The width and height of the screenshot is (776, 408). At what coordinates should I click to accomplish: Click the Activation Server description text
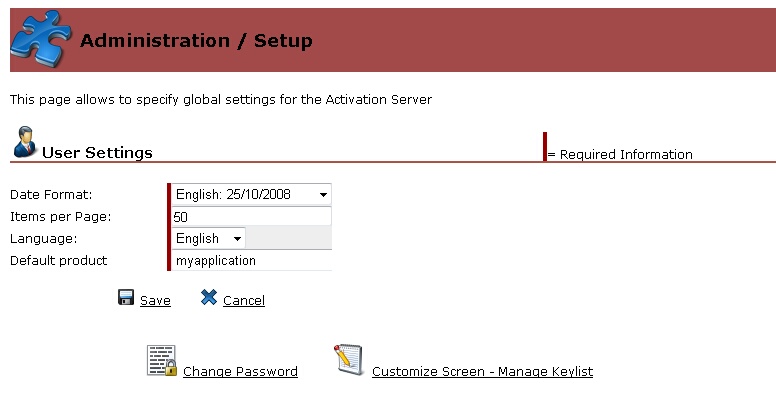pos(220,100)
